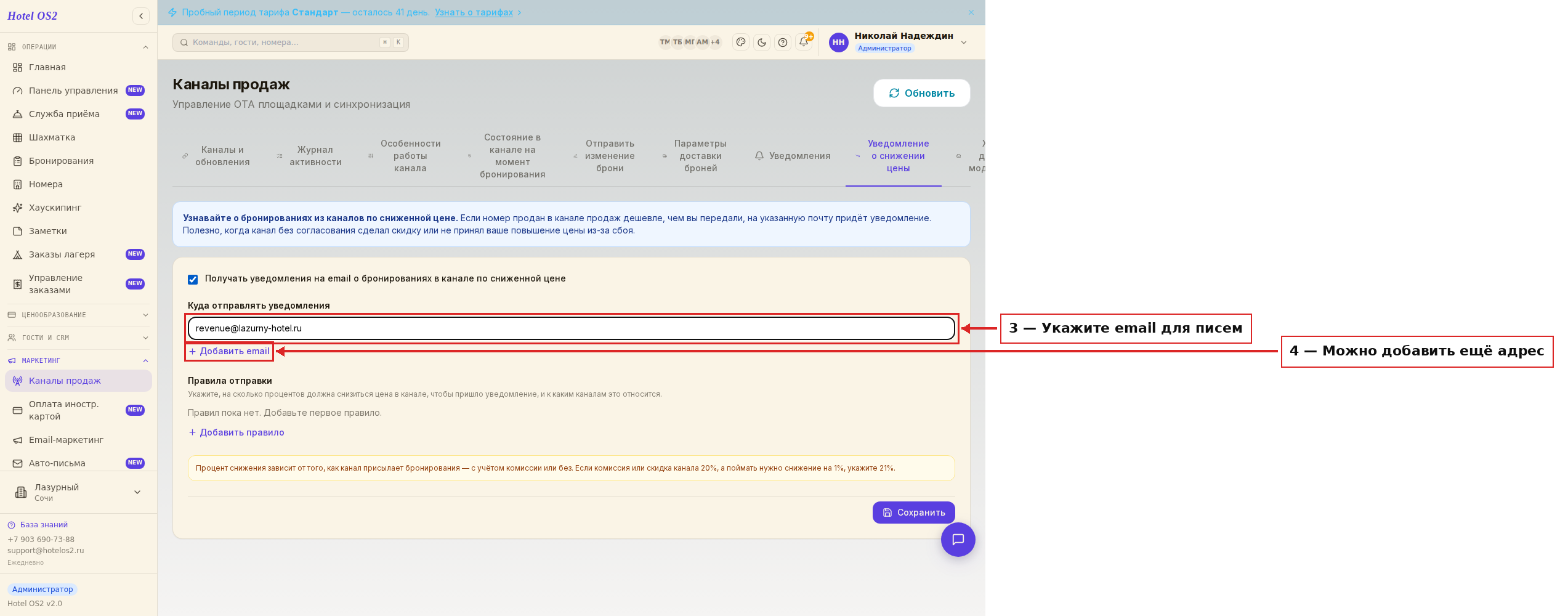Open Бронирования in sidebar
The image size is (1568, 616).
[x=78, y=161]
